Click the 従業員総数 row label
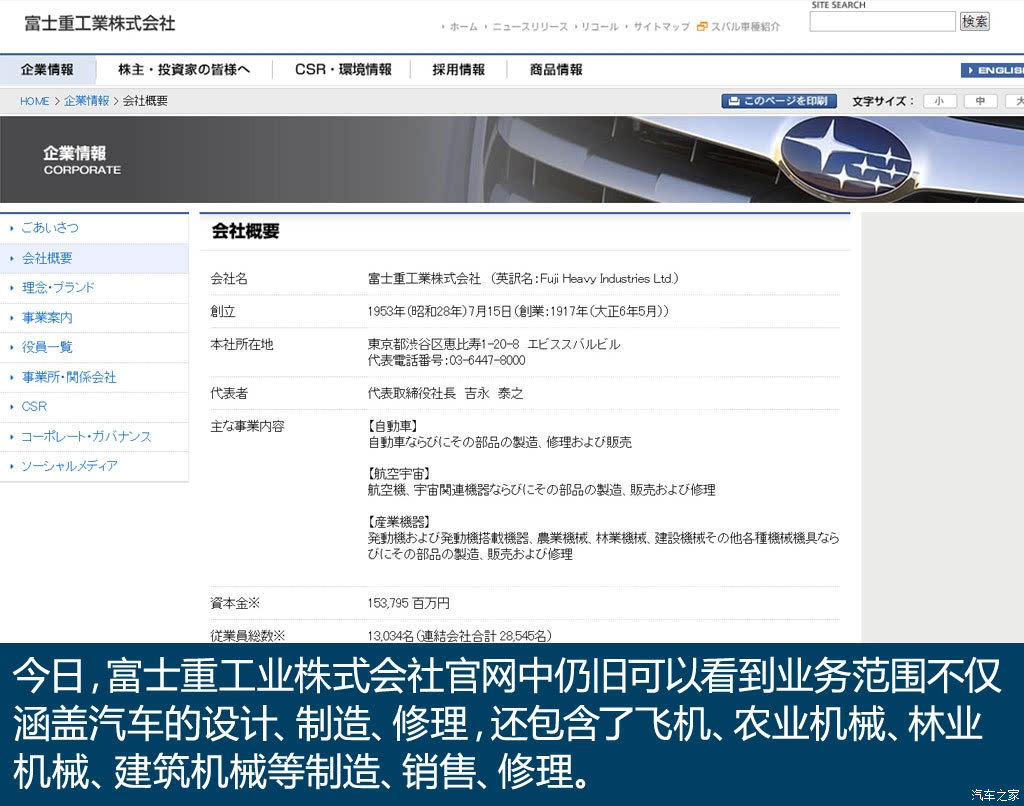The width and height of the screenshot is (1024, 806). click(x=248, y=636)
